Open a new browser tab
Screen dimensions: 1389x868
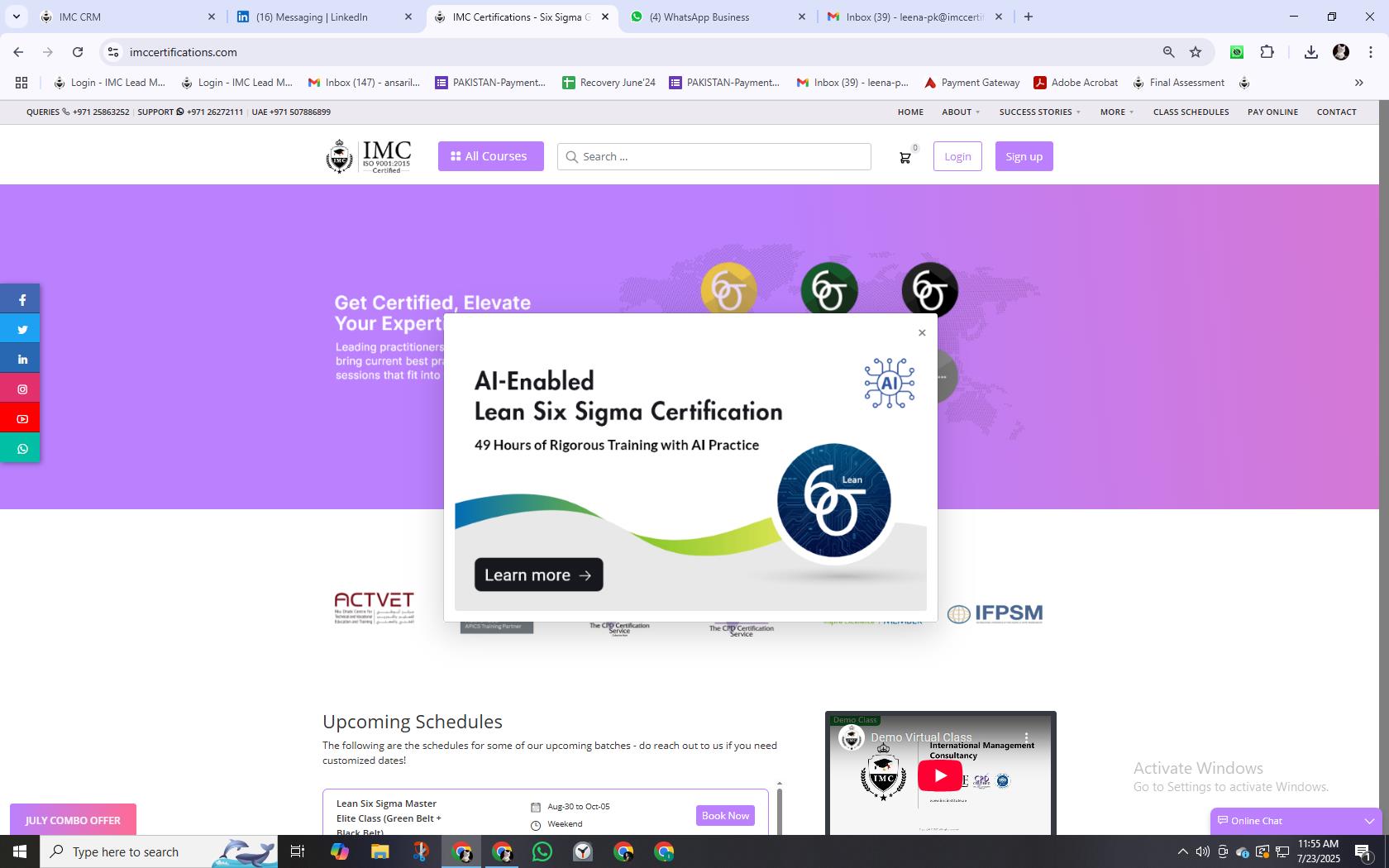tap(1029, 17)
